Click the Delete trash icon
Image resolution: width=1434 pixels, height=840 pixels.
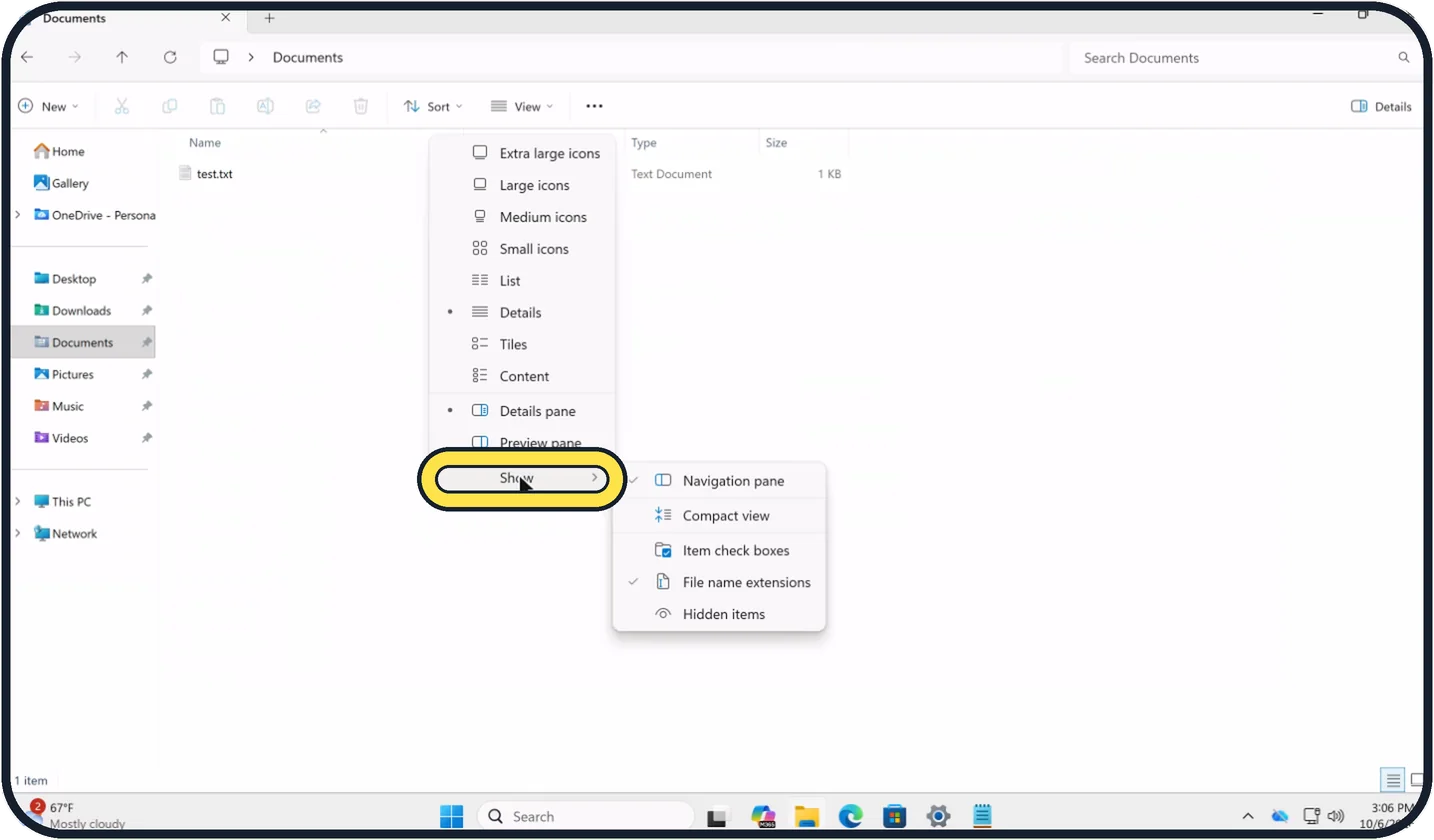click(361, 106)
